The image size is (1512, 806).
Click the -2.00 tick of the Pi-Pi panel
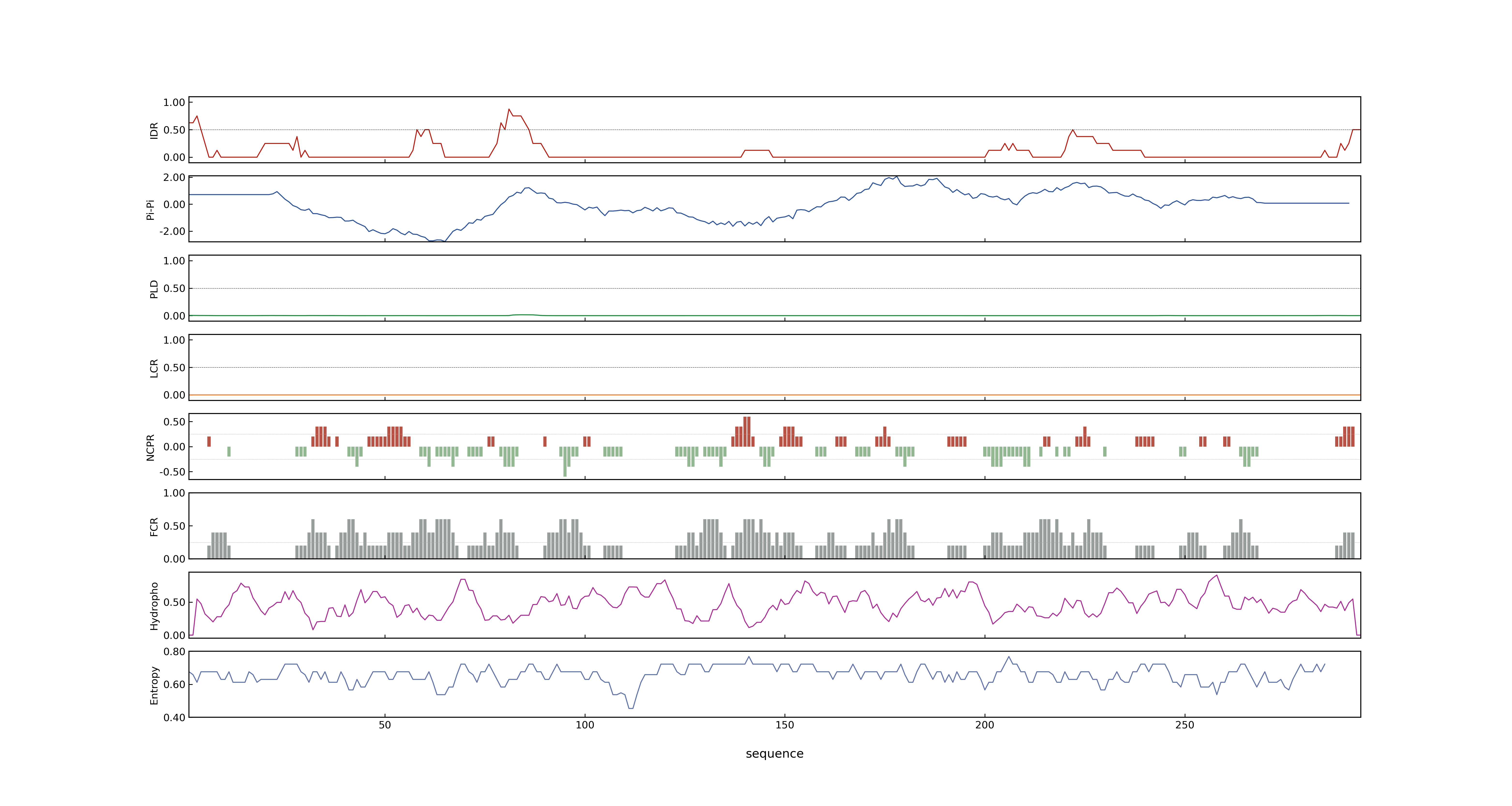(172, 232)
